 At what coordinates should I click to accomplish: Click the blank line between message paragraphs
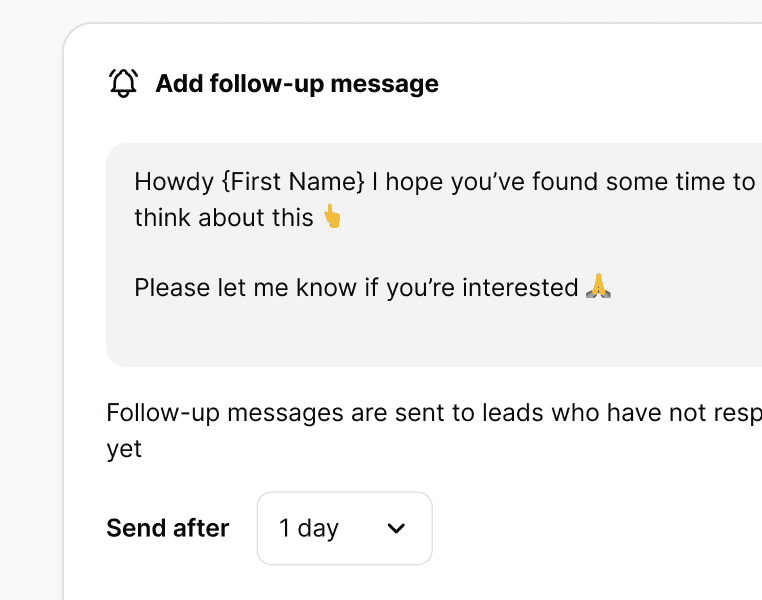(x=300, y=252)
